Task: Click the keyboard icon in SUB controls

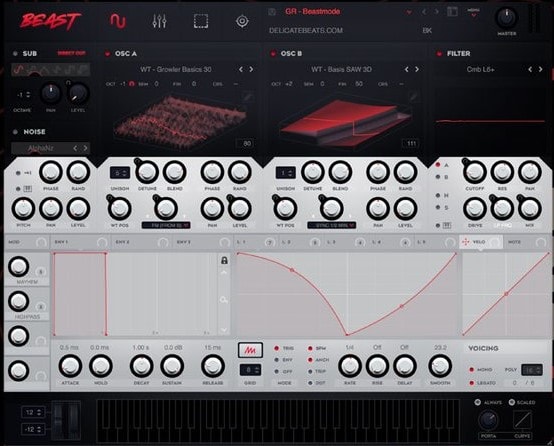Action: [x=28, y=189]
